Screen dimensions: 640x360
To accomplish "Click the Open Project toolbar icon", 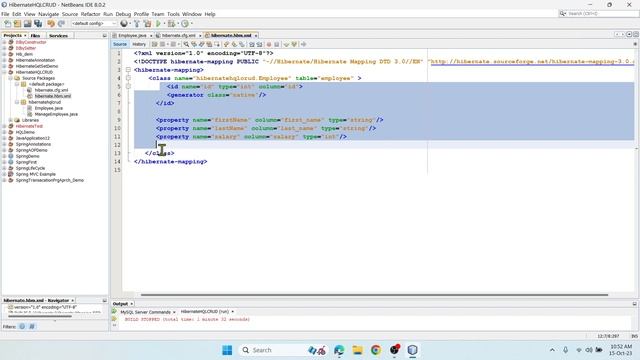I will pos(28,24).
